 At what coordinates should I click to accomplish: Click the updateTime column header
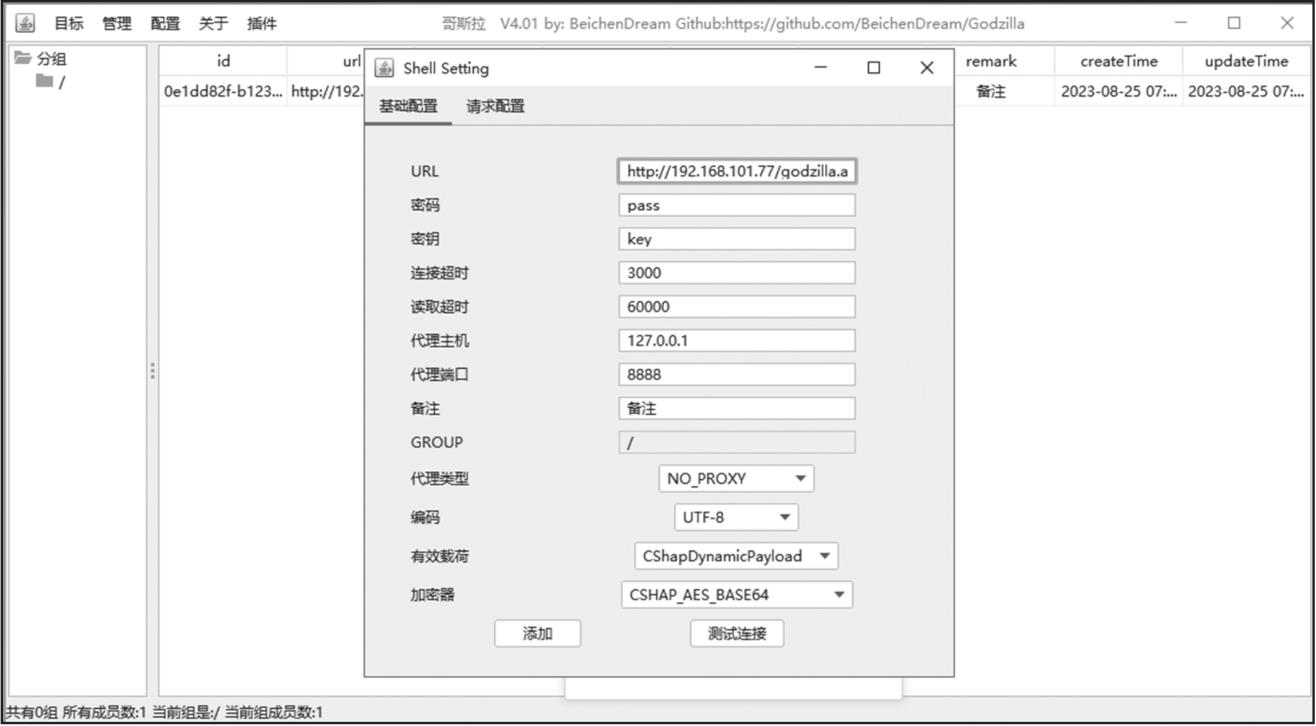pyautogui.click(x=1246, y=61)
